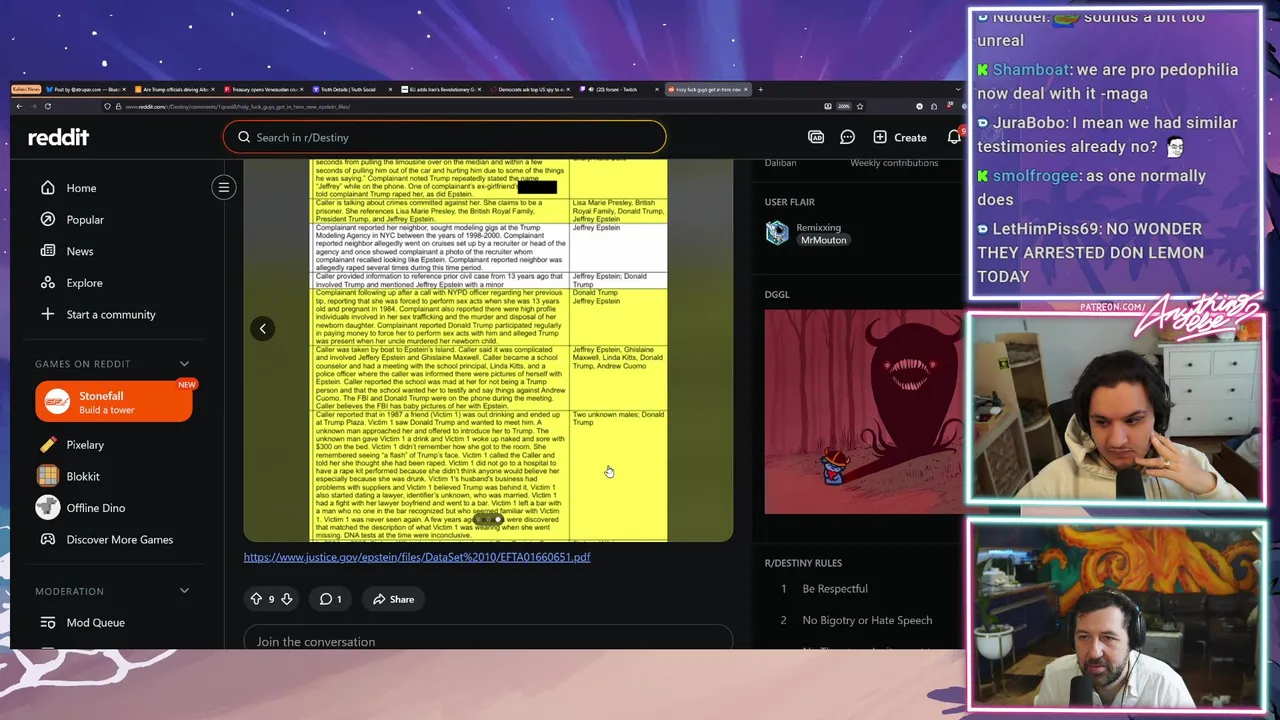1280x720 pixels.
Task: Switch to the Are Trump officials tab
Action: point(176,90)
